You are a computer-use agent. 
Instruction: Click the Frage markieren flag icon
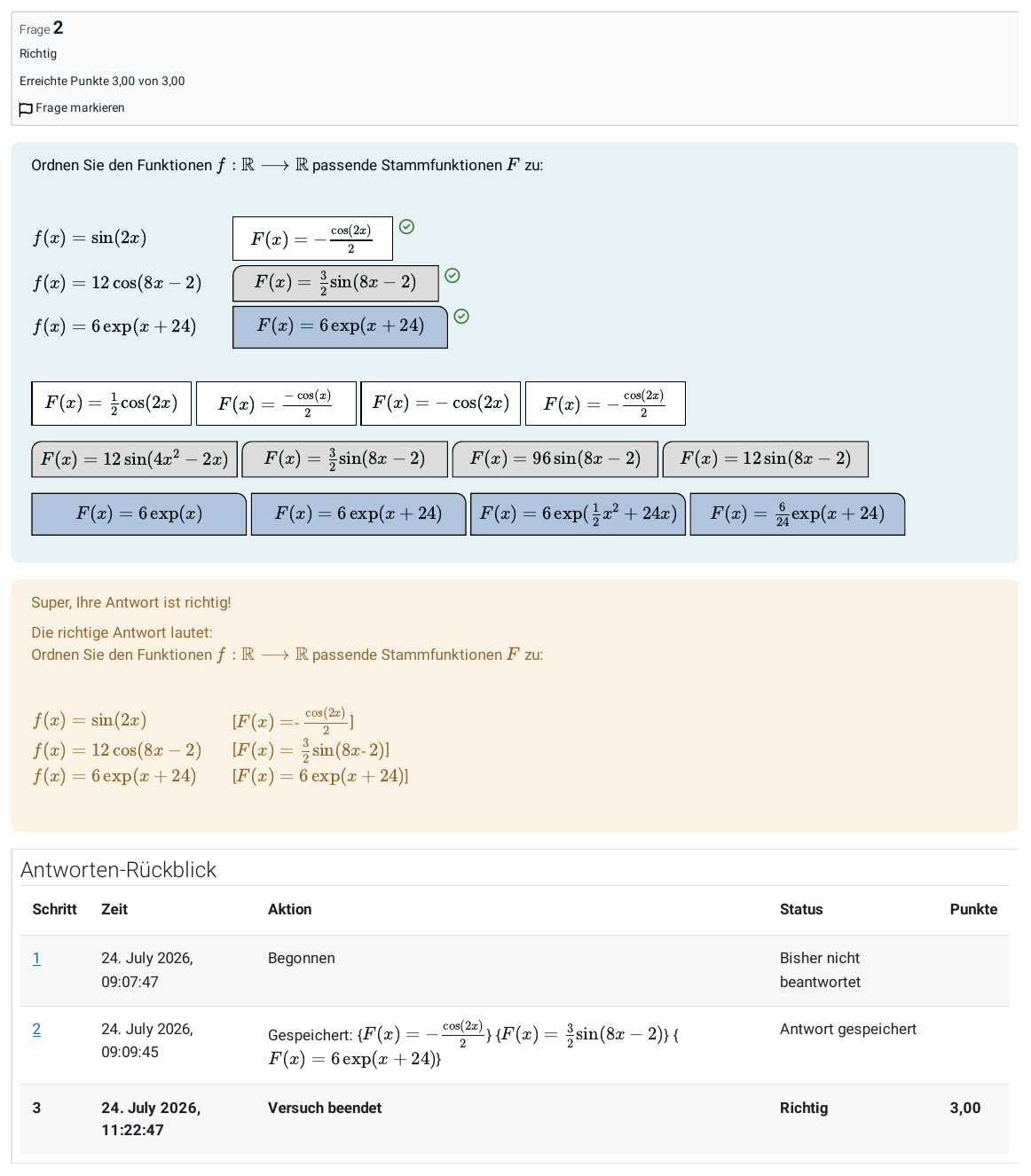click(26, 109)
